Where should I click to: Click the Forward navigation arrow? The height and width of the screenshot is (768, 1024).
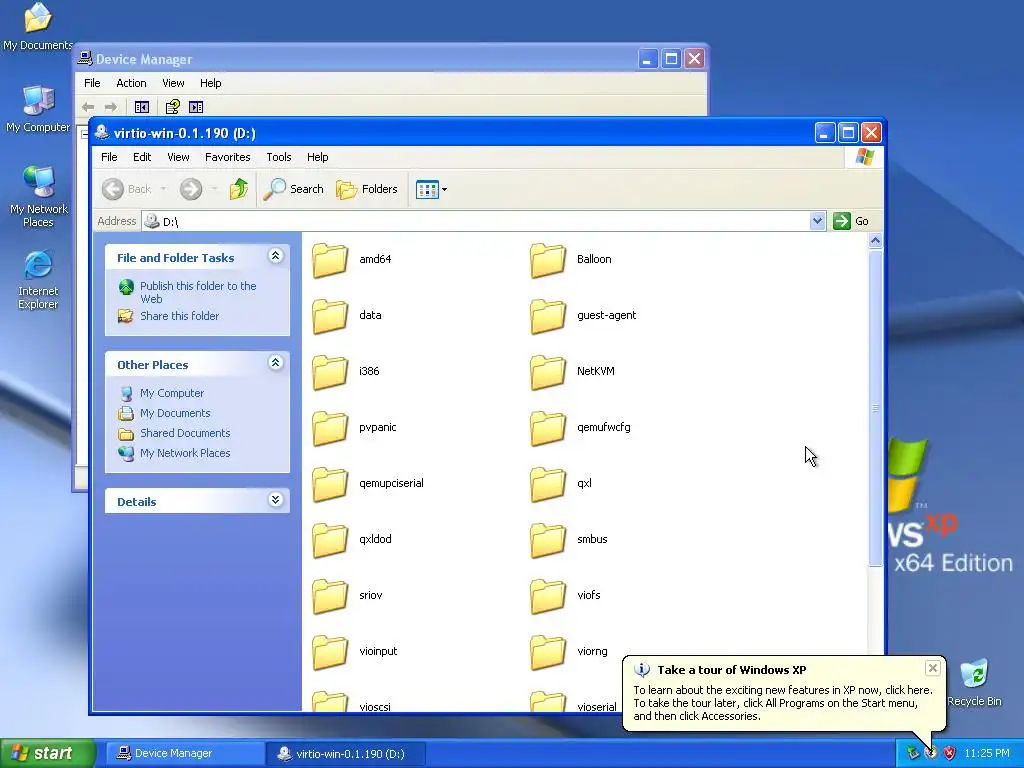(191, 189)
